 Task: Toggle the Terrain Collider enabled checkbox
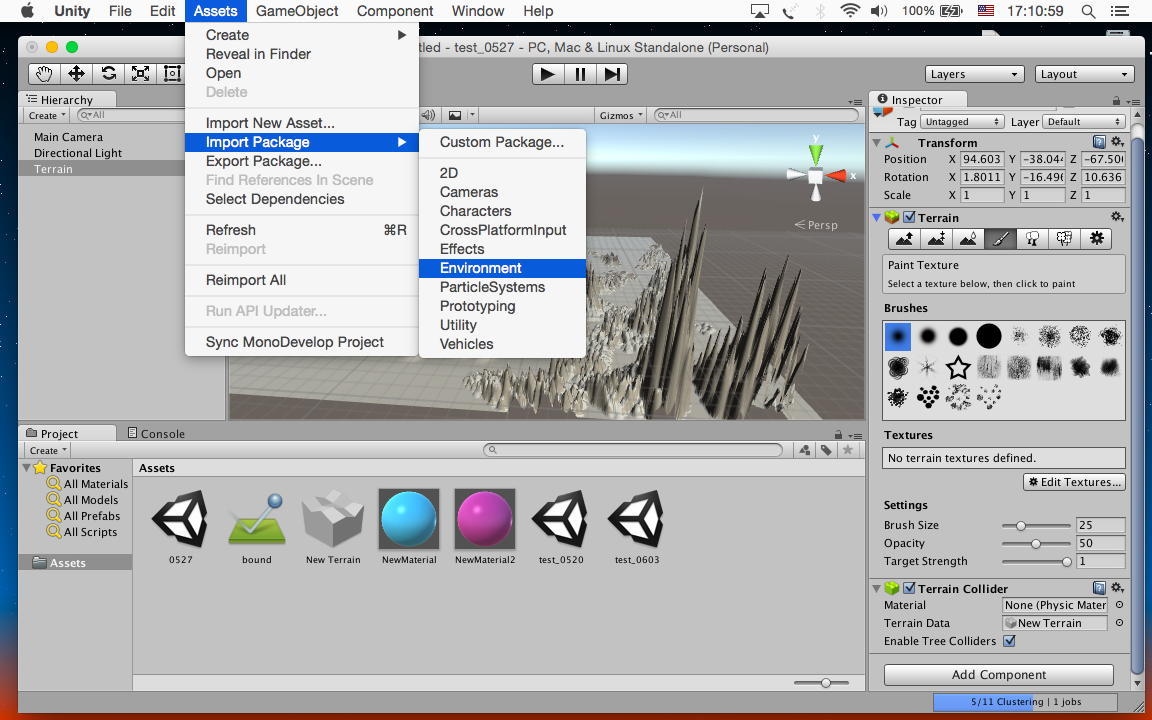coord(910,589)
